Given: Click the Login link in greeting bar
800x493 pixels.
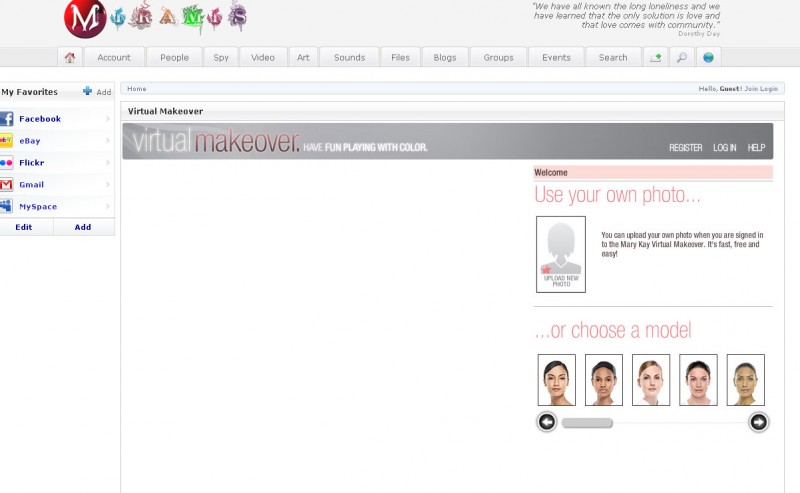Looking at the screenshot, I should tap(769, 89).
